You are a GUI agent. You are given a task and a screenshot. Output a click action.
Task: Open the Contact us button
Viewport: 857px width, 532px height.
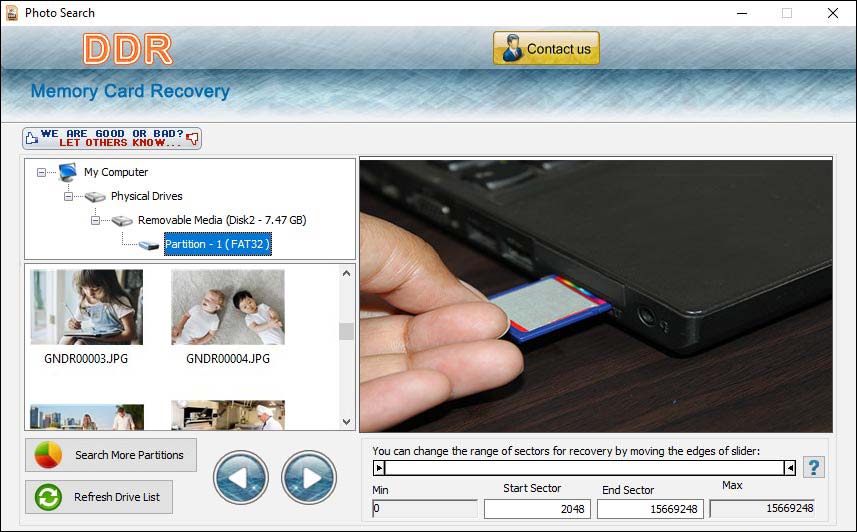click(x=546, y=48)
